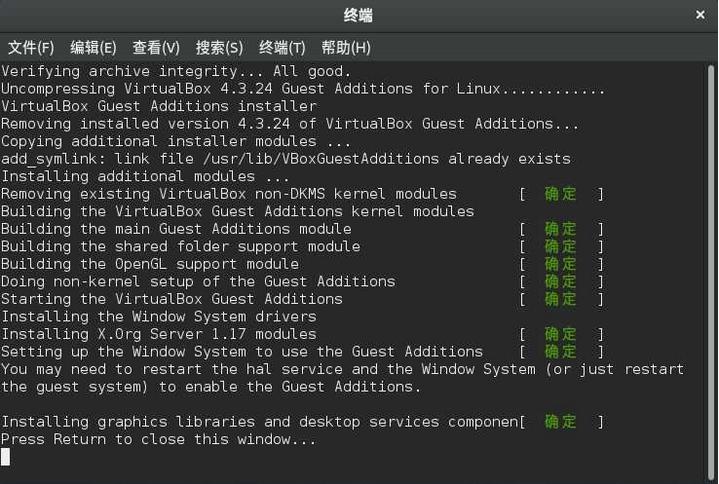Click 确定 status beside main Guest Additions module
Image resolution: width=719 pixels, height=484 pixels.
point(560,229)
